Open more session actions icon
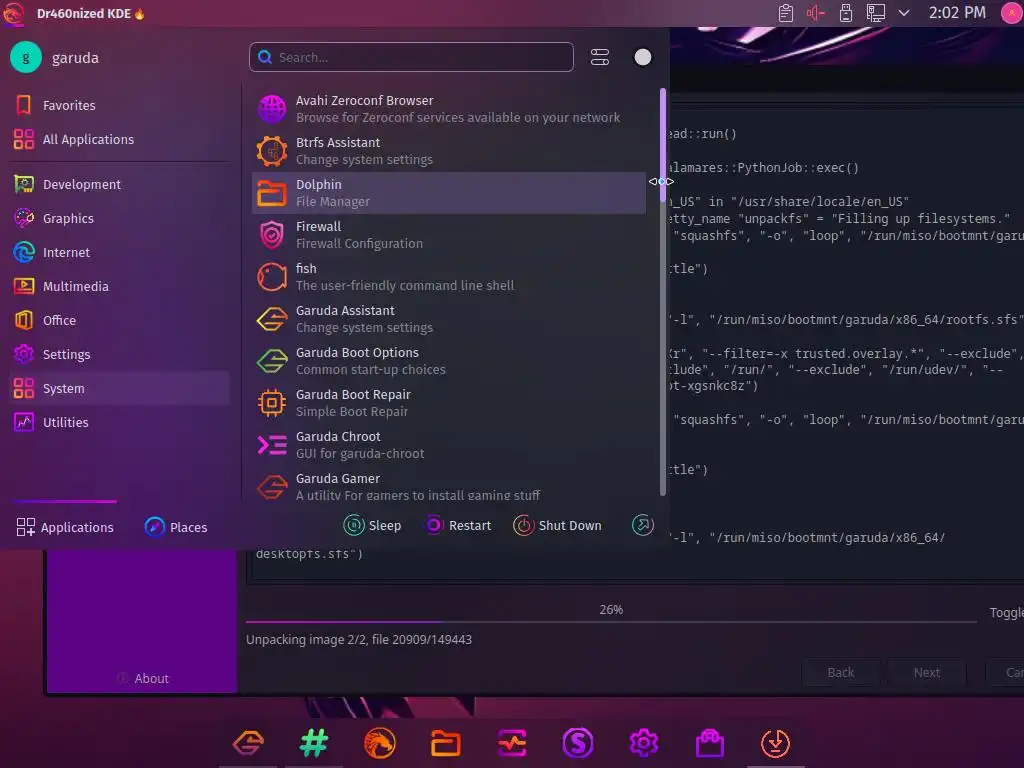 pyautogui.click(x=643, y=525)
